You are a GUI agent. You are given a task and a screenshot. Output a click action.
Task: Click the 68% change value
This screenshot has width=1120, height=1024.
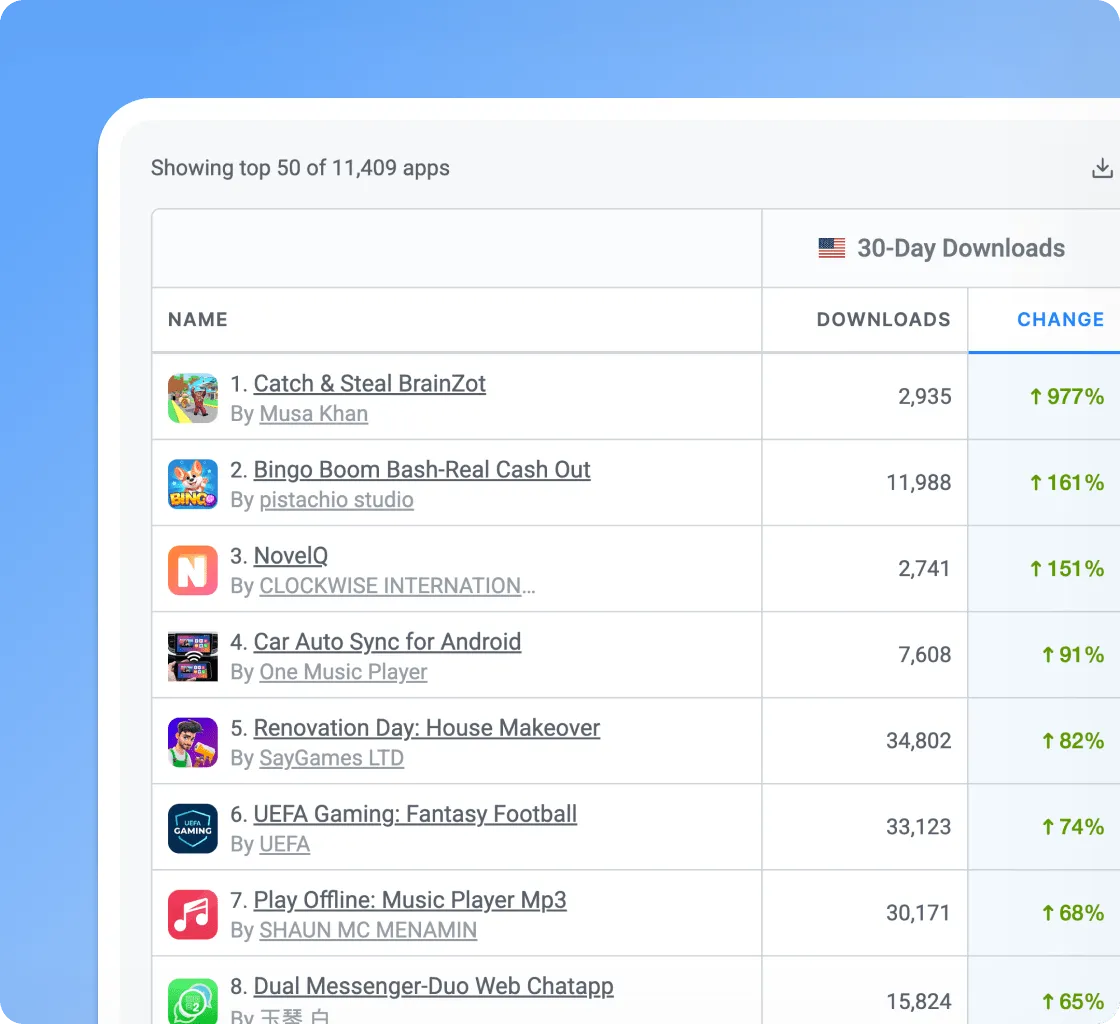1073,913
